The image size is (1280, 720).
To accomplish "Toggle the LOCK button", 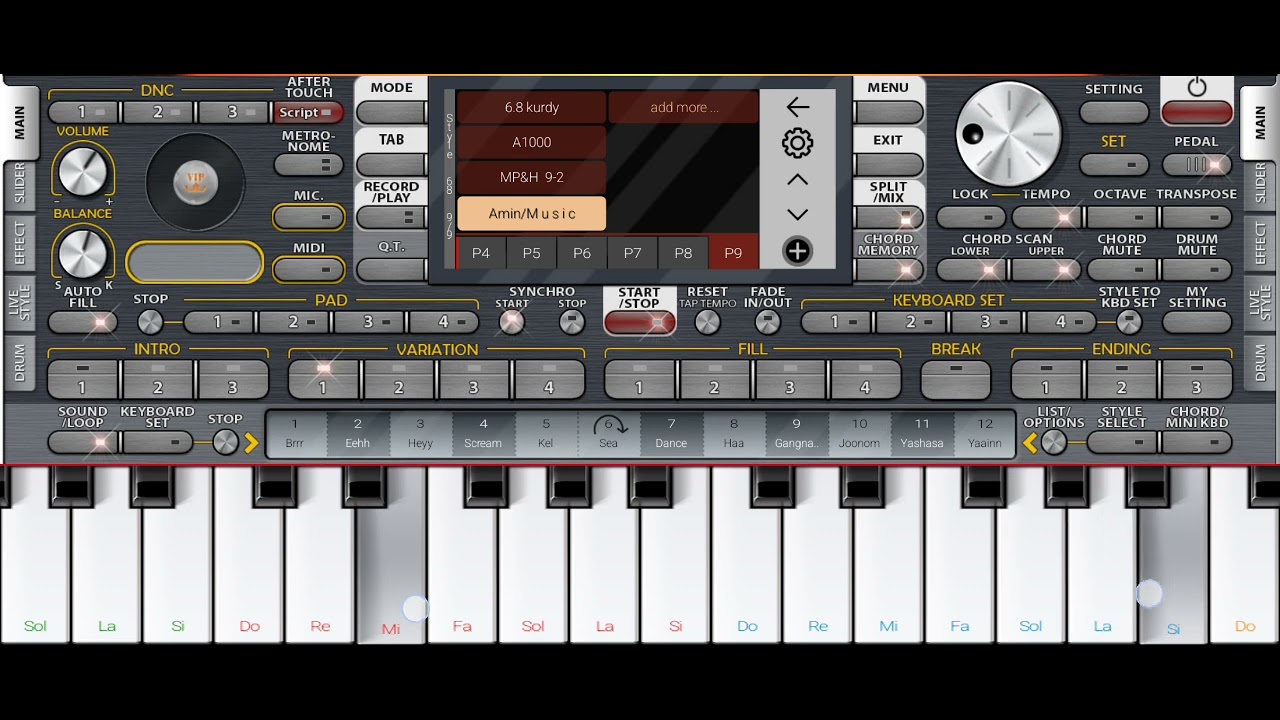I will pos(971,217).
